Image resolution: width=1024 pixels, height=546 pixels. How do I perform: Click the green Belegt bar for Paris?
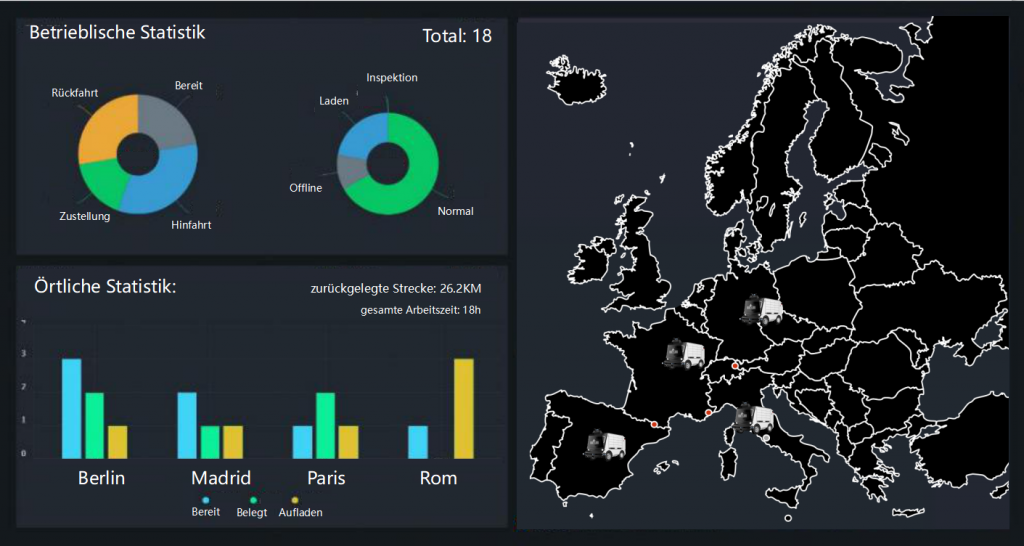coord(325,424)
